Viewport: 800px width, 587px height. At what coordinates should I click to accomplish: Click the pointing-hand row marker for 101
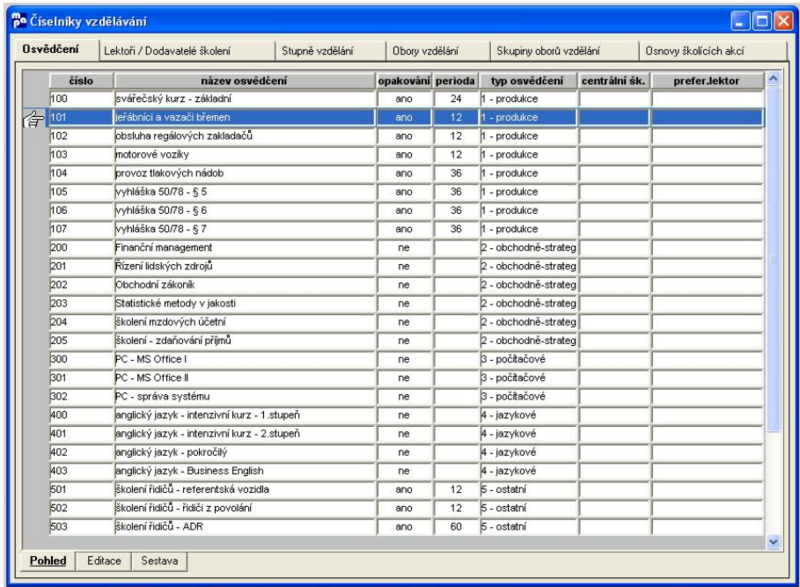click(x=34, y=119)
